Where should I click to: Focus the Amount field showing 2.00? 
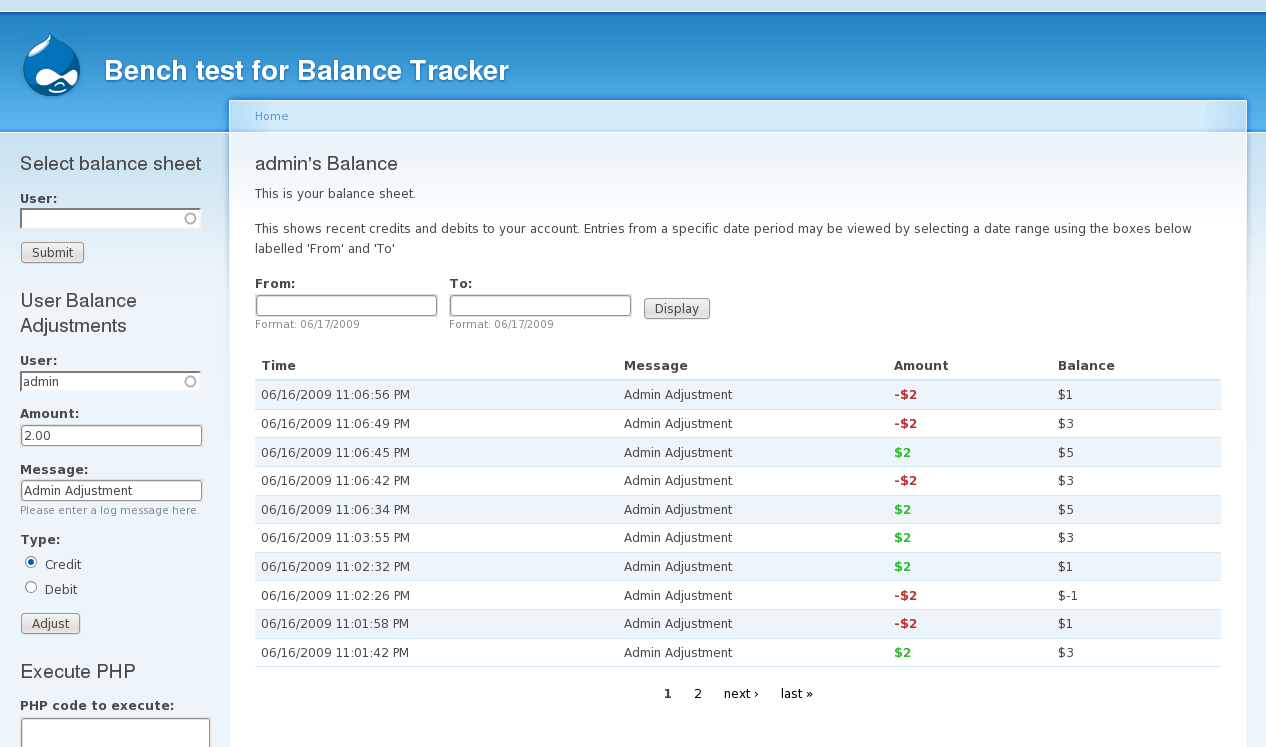pos(111,436)
